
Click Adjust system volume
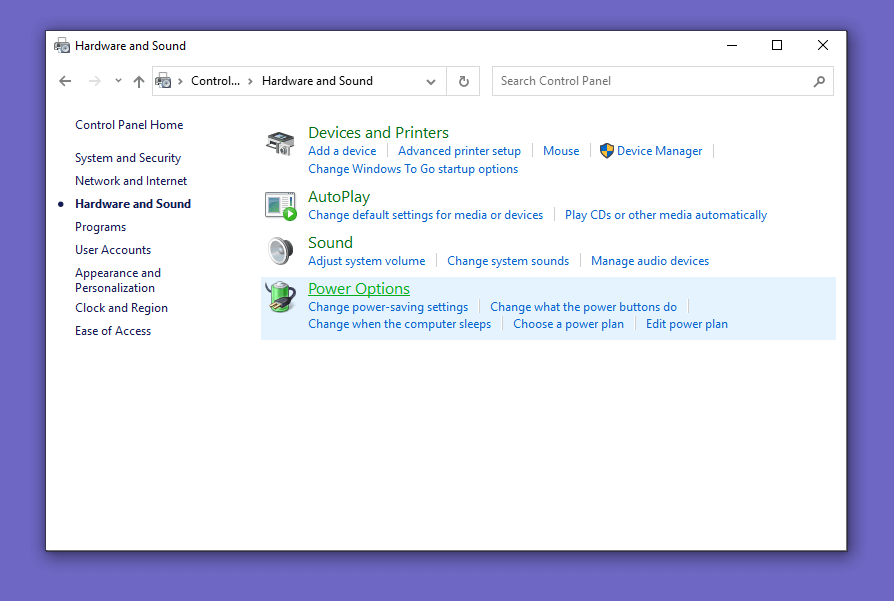(x=367, y=261)
